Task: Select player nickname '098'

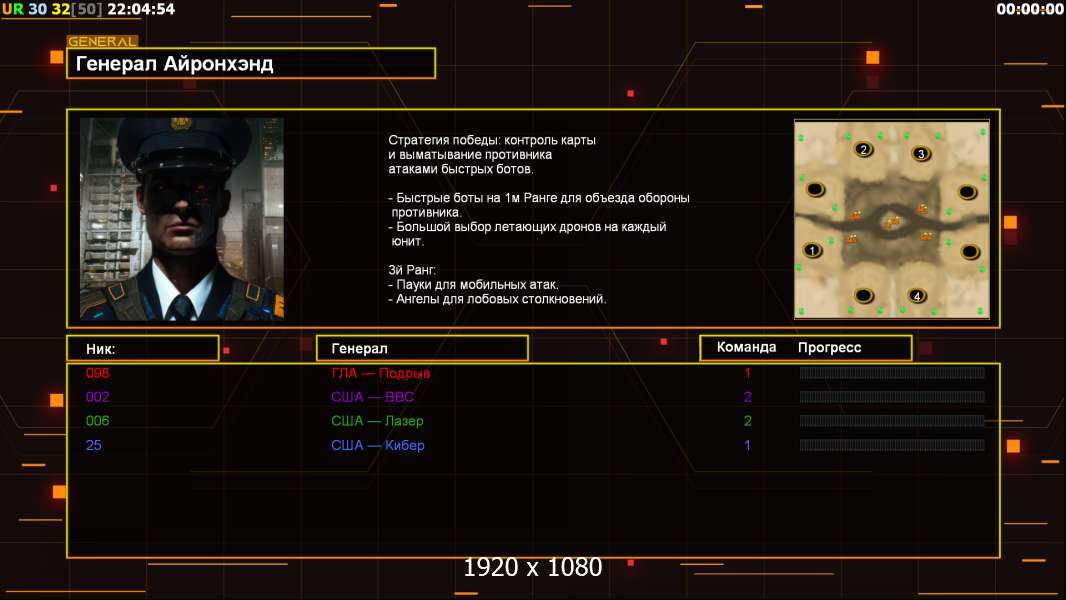Action: click(x=97, y=373)
